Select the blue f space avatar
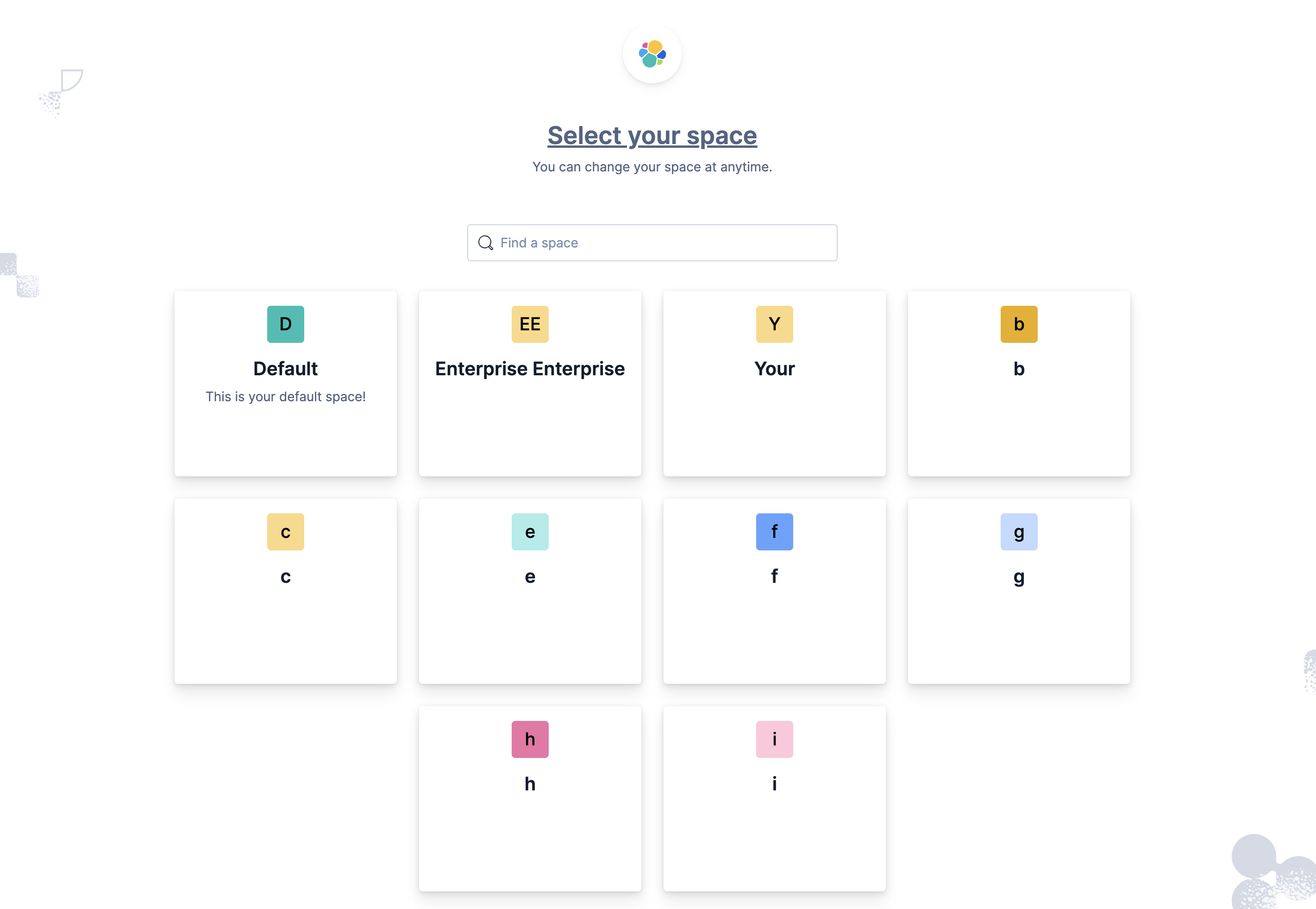This screenshot has width=1316, height=909. tap(774, 531)
